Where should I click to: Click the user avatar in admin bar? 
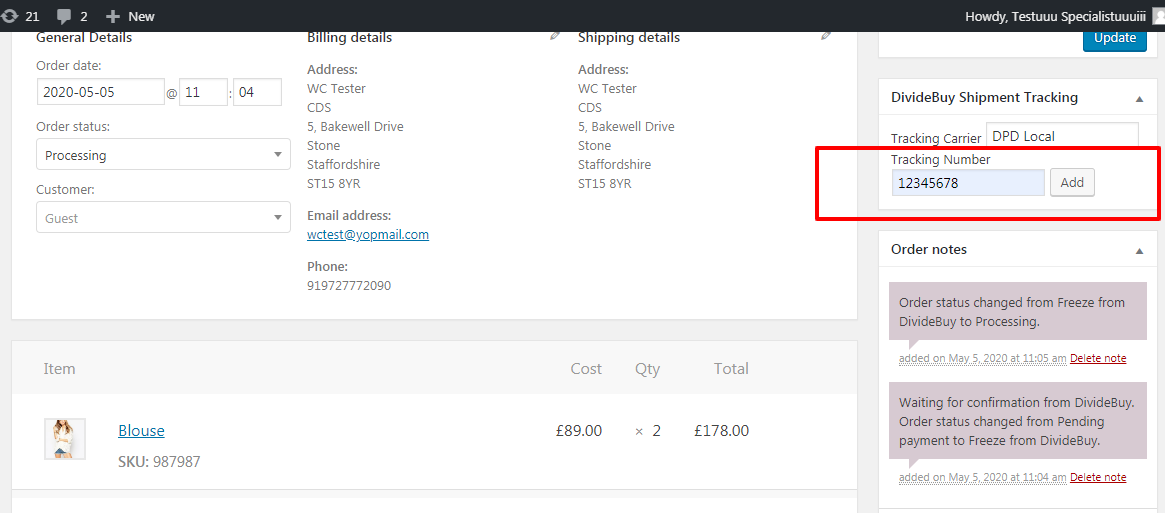pos(1158,16)
